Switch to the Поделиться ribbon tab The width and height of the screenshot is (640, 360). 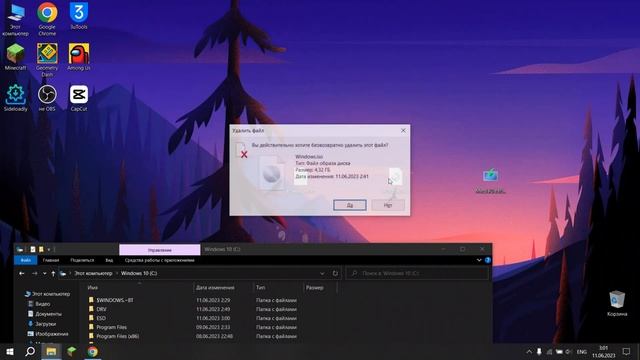82,260
